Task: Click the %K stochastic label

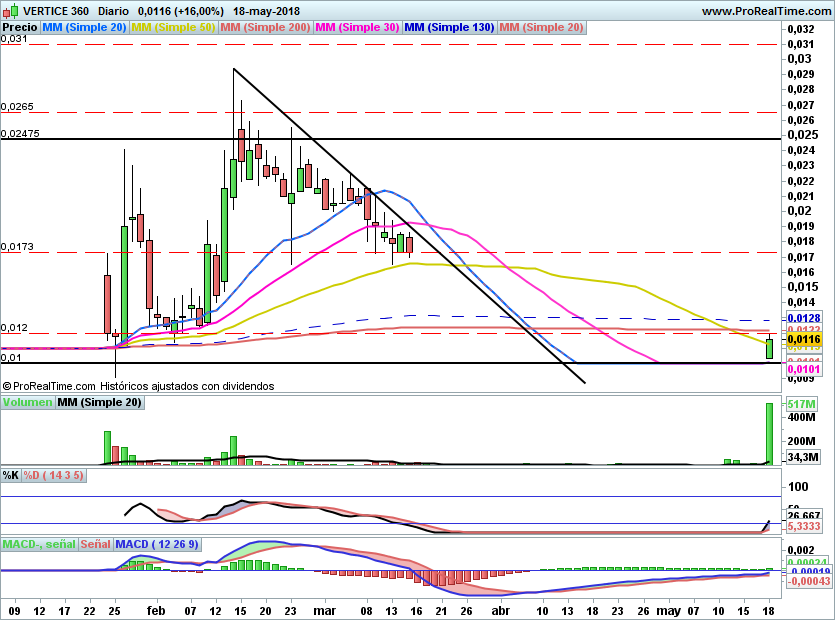Action: (x=11, y=475)
